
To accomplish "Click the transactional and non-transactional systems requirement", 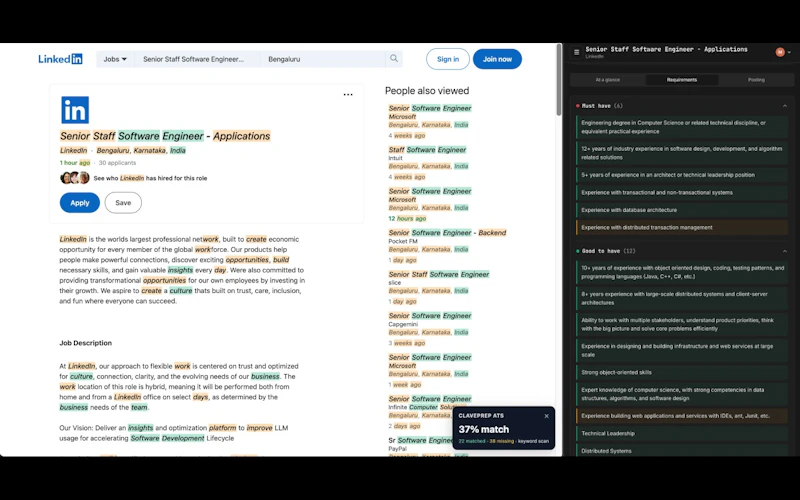I will pyautogui.click(x=682, y=192).
